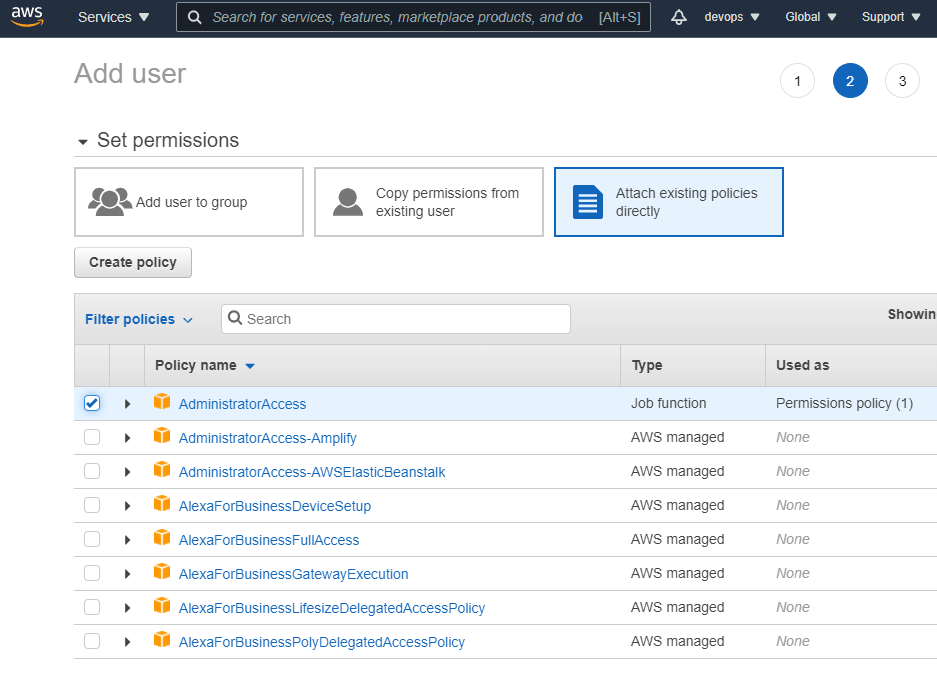Viewport: 937px width, 700px height.
Task: Go to step 3 of the wizard
Action: (902, 81)
